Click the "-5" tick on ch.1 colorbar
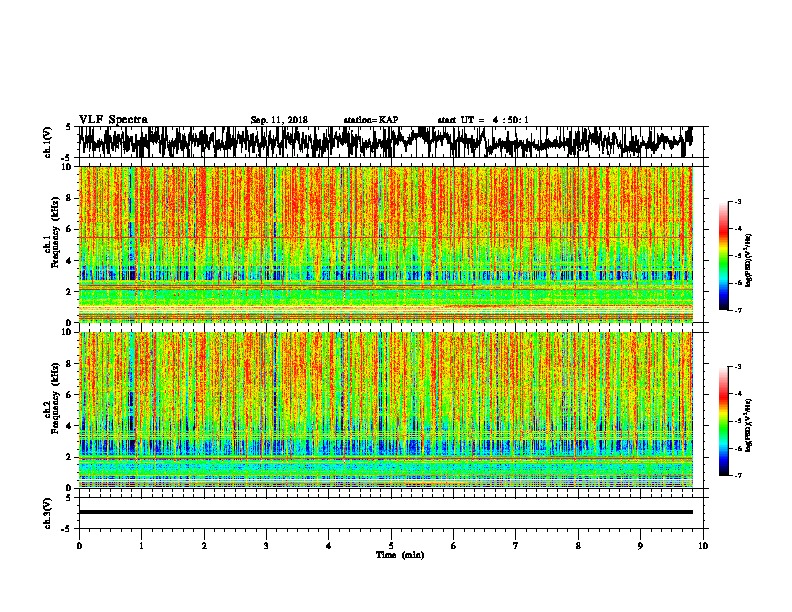 coord(738,256)
